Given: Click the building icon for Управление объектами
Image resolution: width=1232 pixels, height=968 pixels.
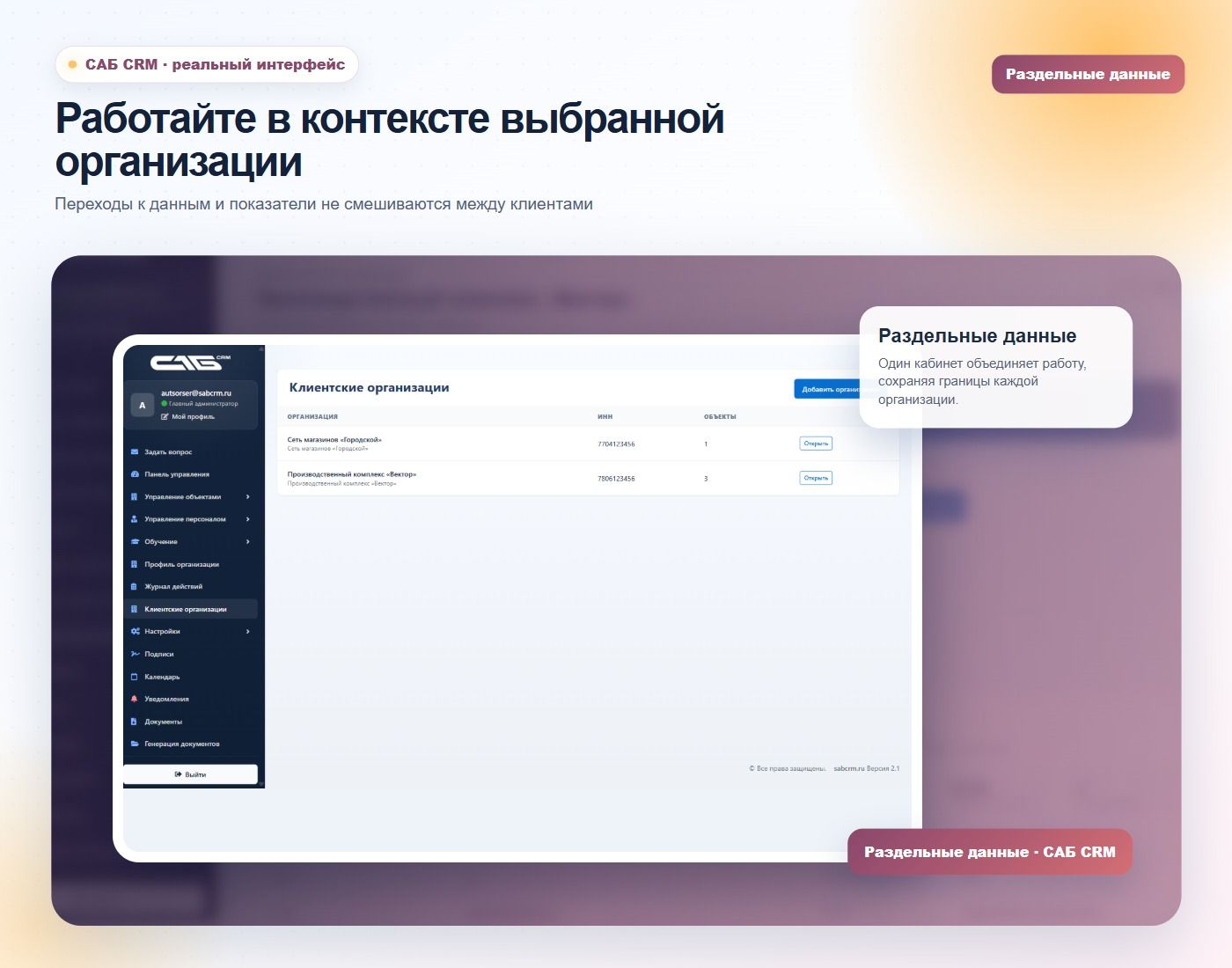Looking at the screenshot, I should [135, 496].
